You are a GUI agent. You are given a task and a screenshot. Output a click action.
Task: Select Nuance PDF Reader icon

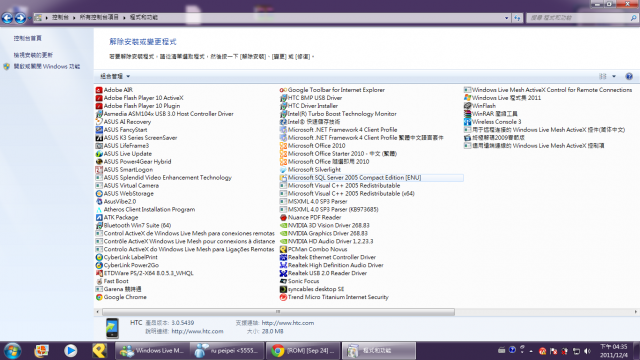click(x=283, y=218)
